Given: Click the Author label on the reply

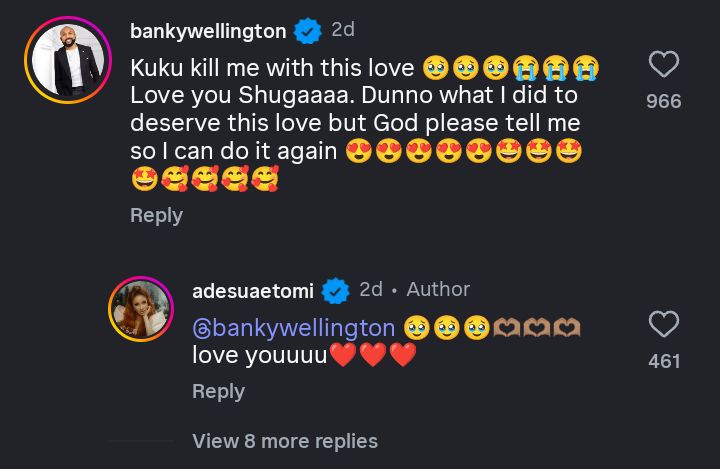Looking at the screenshot, I should pyautogui.click(x=438, y=289).
